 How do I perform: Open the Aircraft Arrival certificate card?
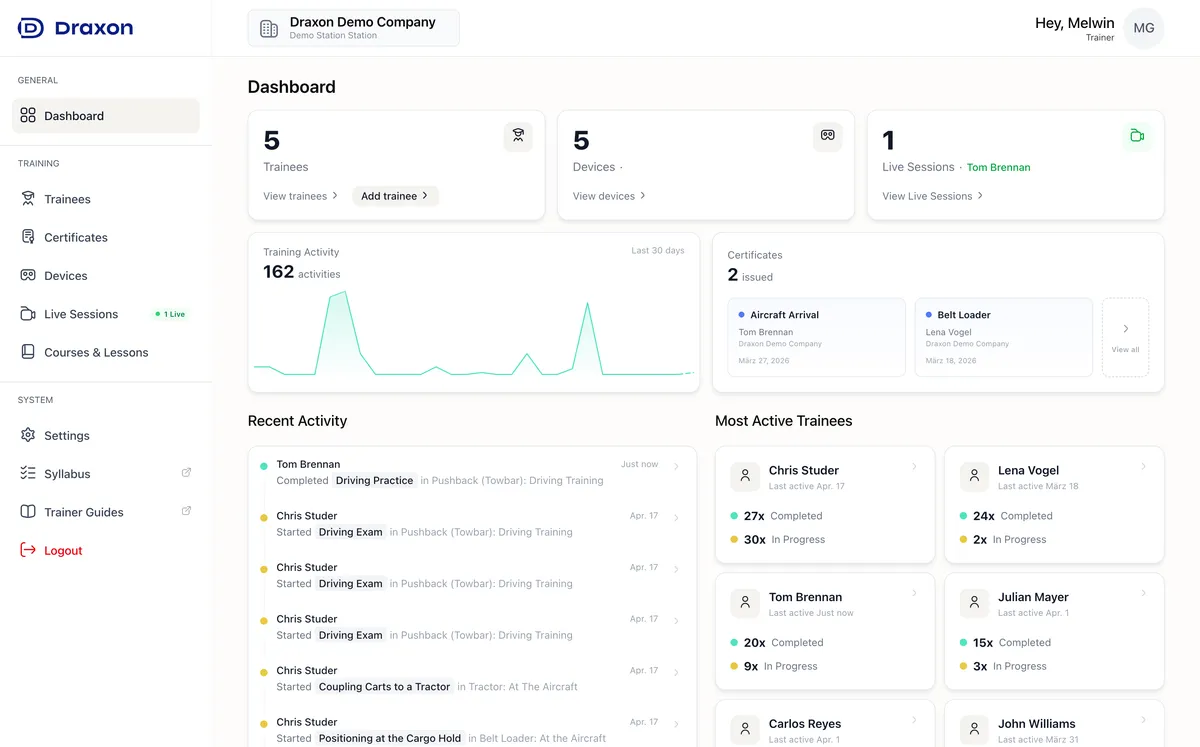[x=816, y=337]
